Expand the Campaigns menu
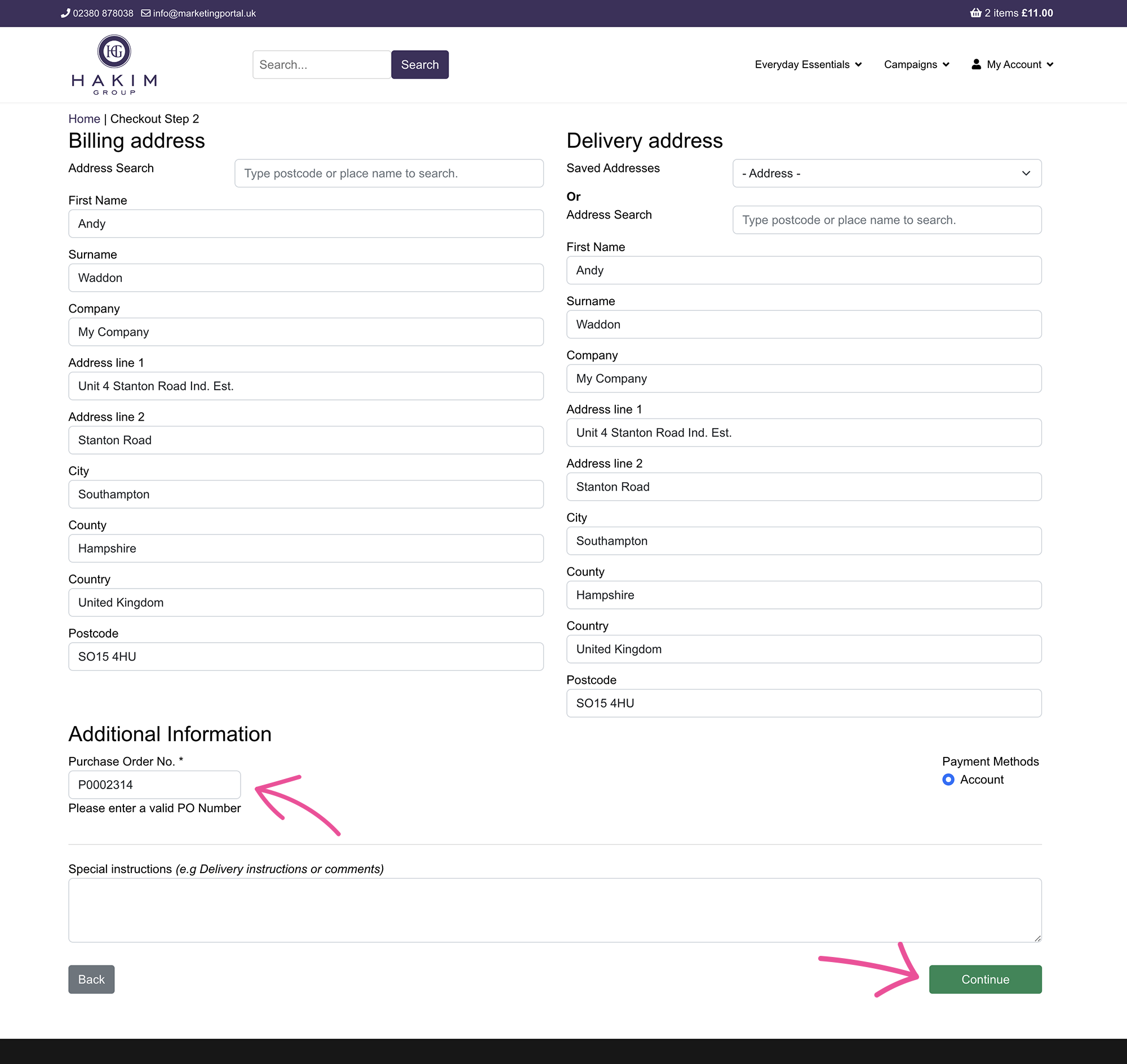Image resolution: width=1127 pixels, height=1064 pixels. coord(916,65)
